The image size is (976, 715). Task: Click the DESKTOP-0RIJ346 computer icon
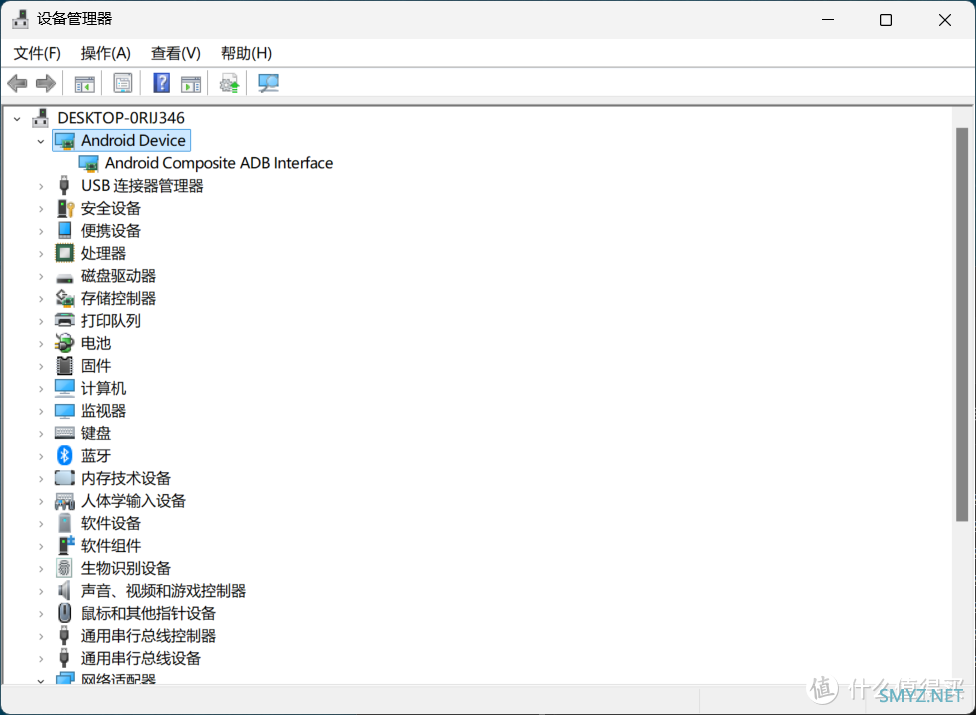pyautogui.click(x=40, y=118)
